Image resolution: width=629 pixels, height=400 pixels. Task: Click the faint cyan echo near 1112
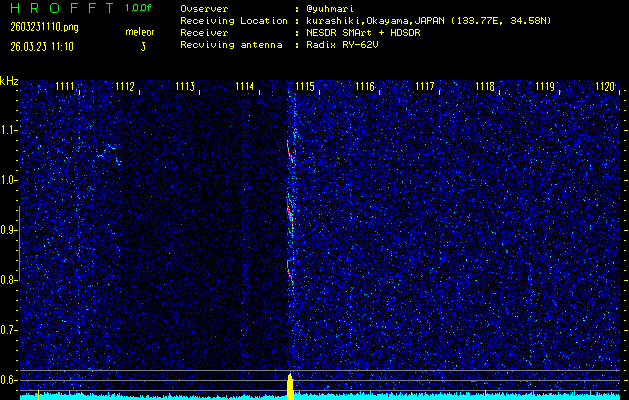tap(107, 153)
